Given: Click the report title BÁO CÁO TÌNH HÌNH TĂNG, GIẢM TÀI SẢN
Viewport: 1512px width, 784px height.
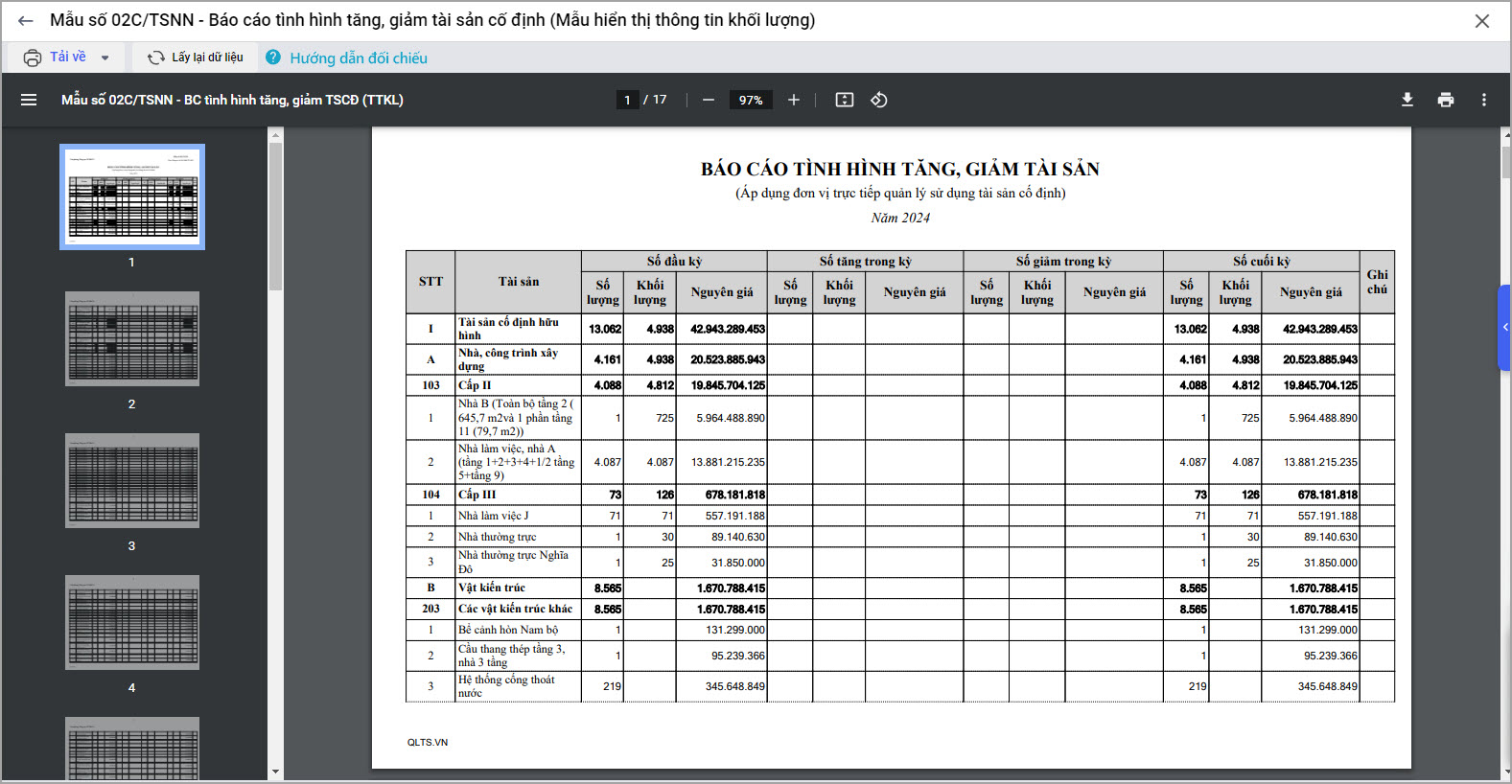Looking at the screenshot, I should 900,170.
